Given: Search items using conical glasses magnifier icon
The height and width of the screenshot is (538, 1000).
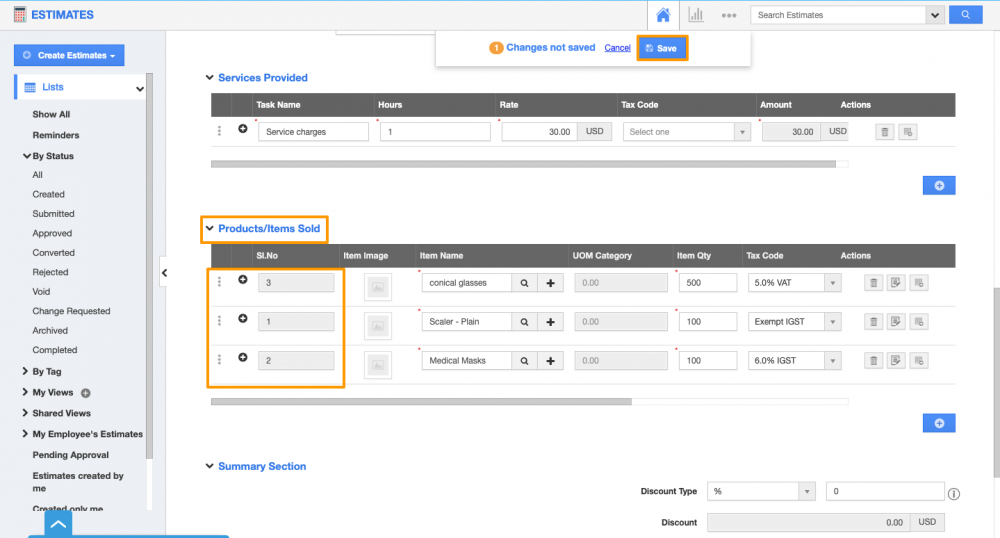Looking at the screenshot, I should click(524, 283).
